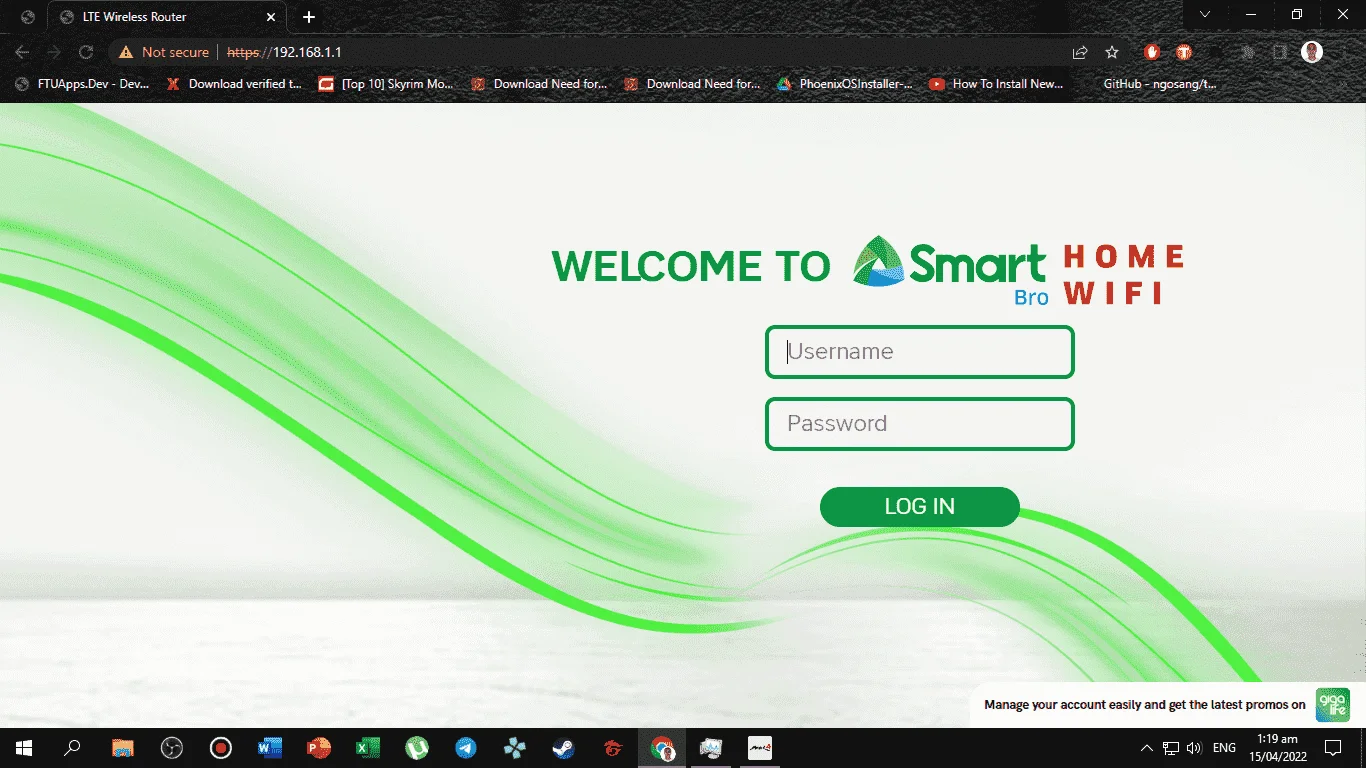
Task: Launch PowerPoint from the taskbar
Action: click(x=319, y=748)
